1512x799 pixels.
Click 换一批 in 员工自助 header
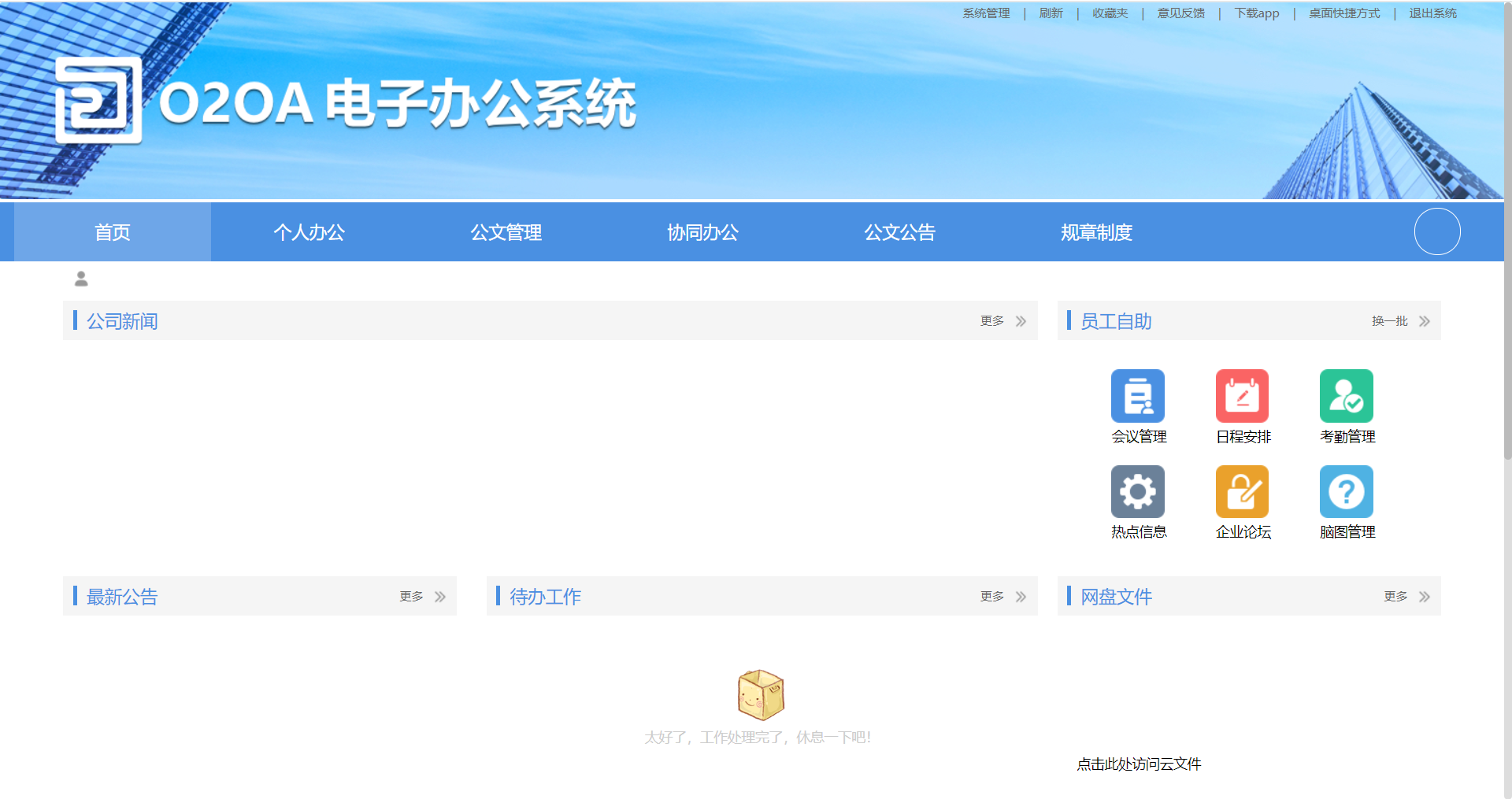(1390, 321)
